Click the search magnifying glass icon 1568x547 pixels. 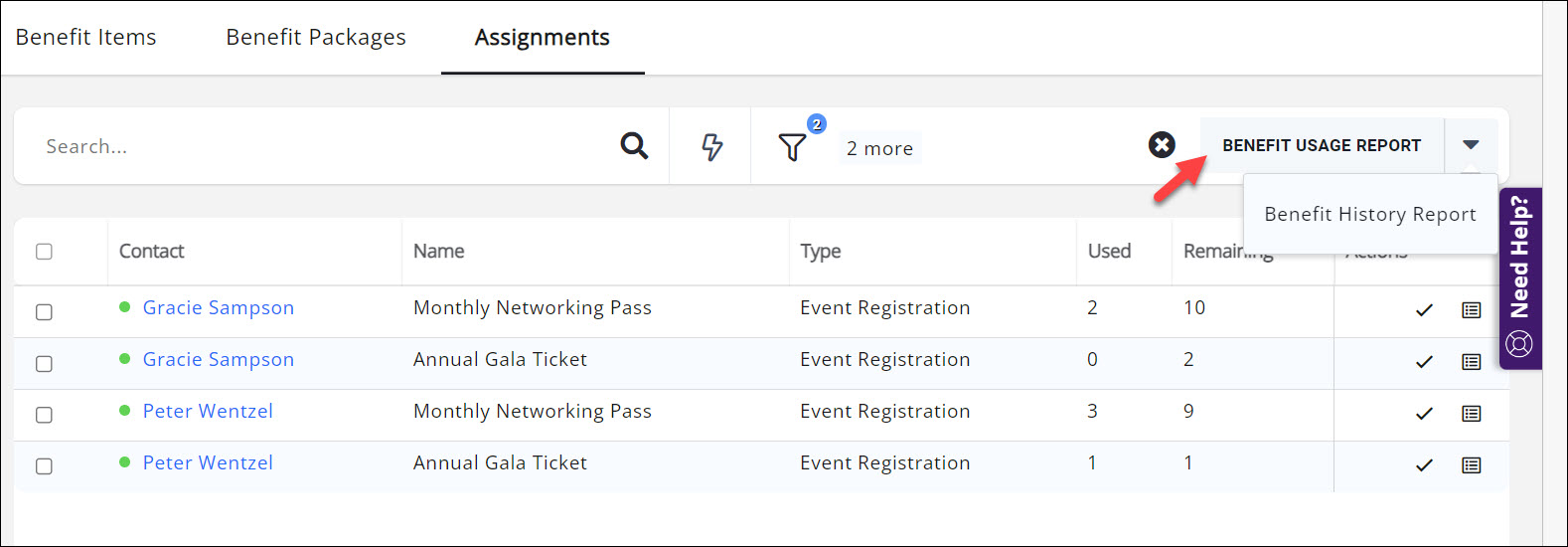pyautogui.click(x=634, y=146)
